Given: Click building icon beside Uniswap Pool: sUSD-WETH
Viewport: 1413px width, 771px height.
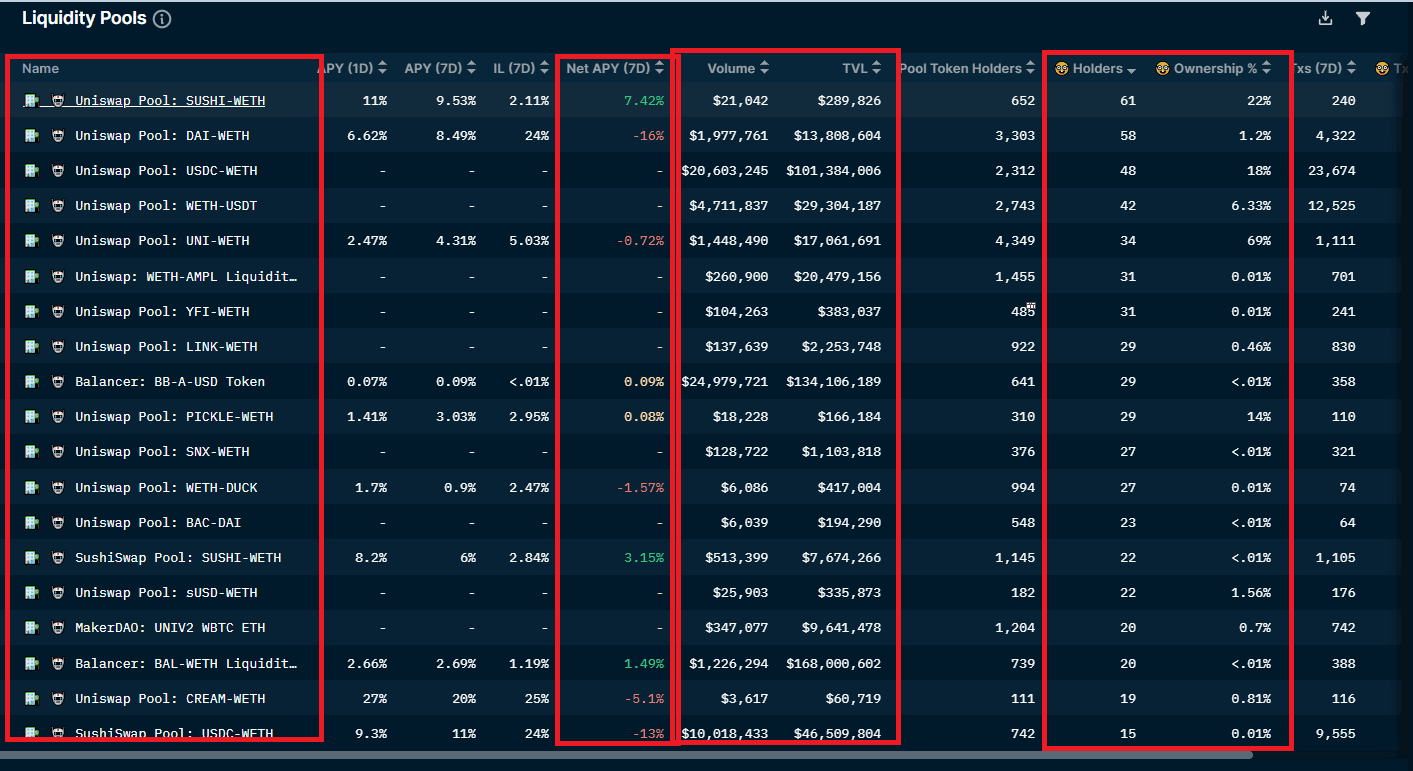Looking at the screenshot, I should tap(32, 593).
